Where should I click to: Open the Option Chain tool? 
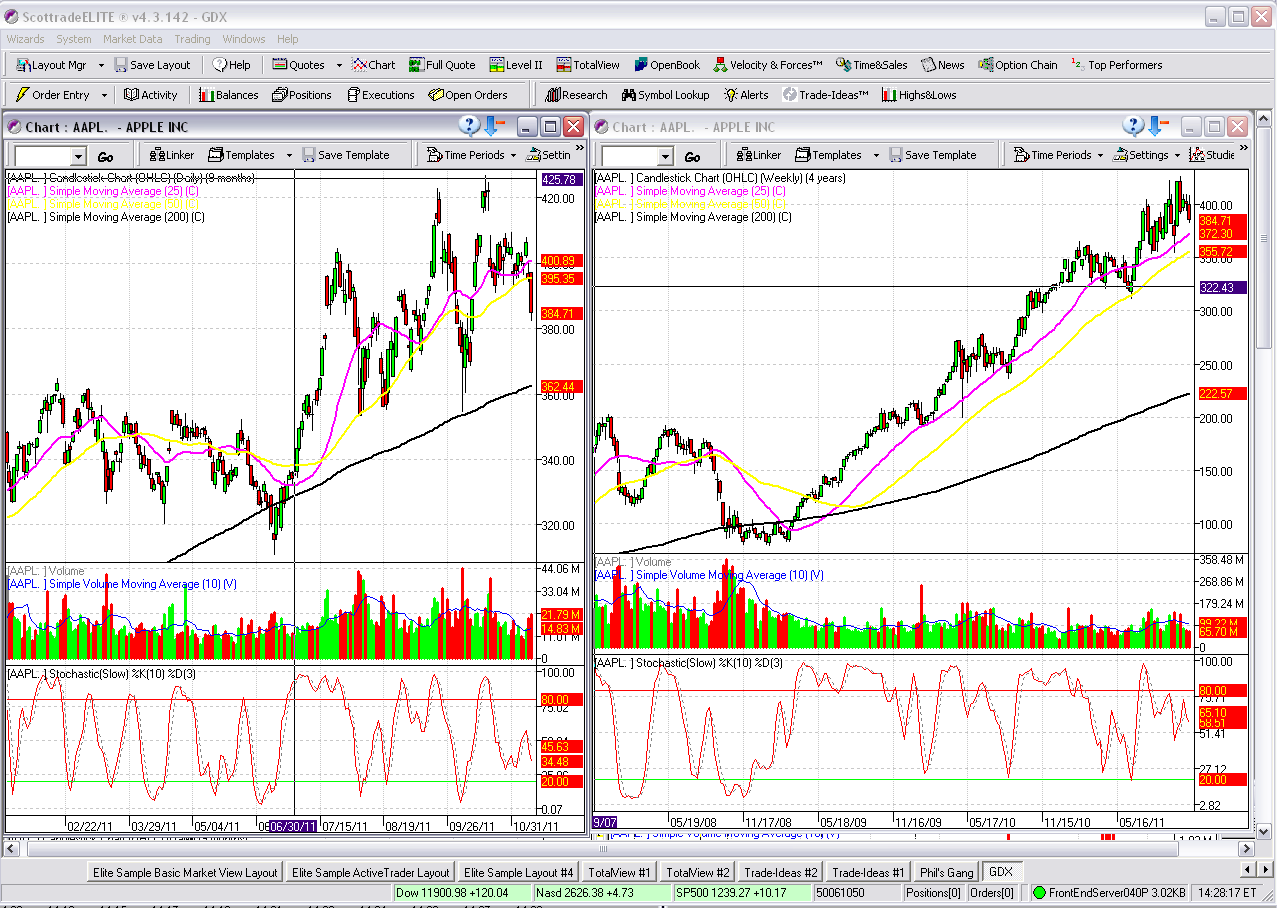(x=1018, y=65)
